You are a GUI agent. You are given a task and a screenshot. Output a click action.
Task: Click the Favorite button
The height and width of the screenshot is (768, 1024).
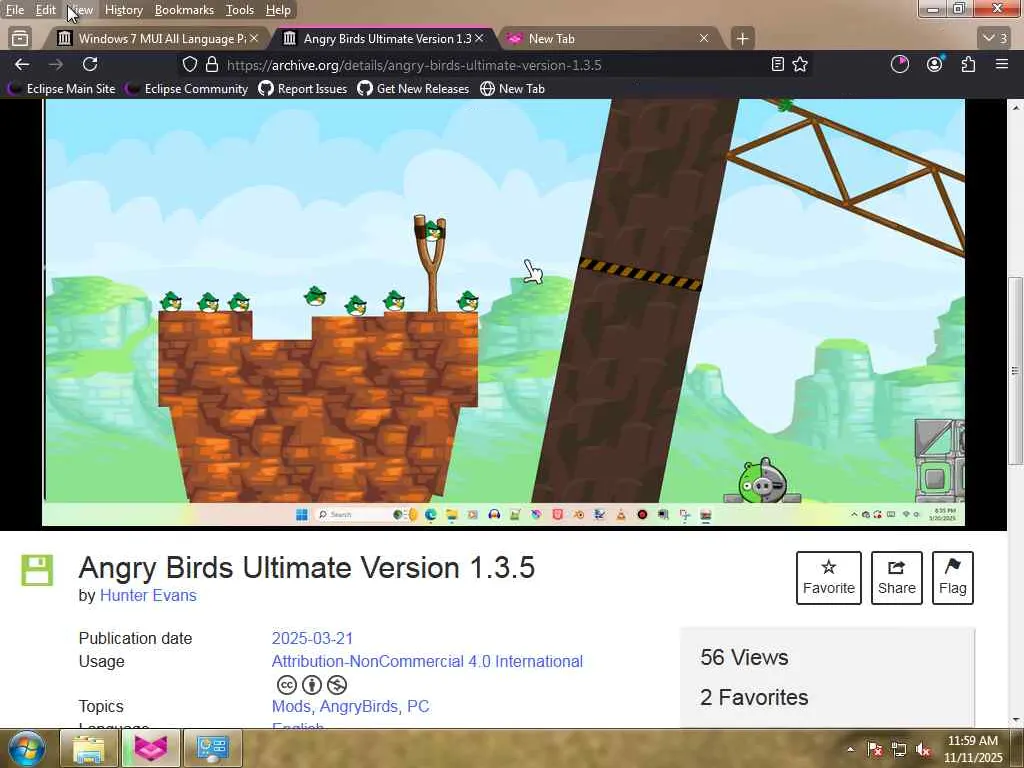[829, 578]
